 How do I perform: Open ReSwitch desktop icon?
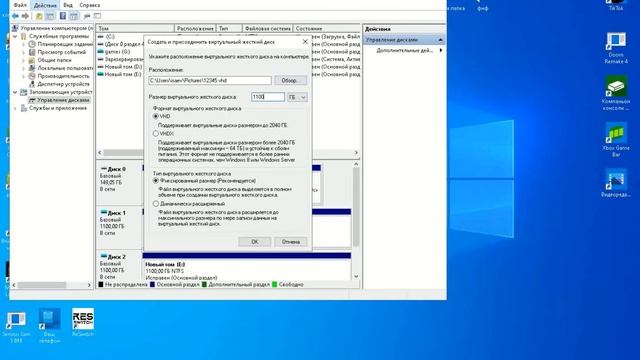pos(83,322)
